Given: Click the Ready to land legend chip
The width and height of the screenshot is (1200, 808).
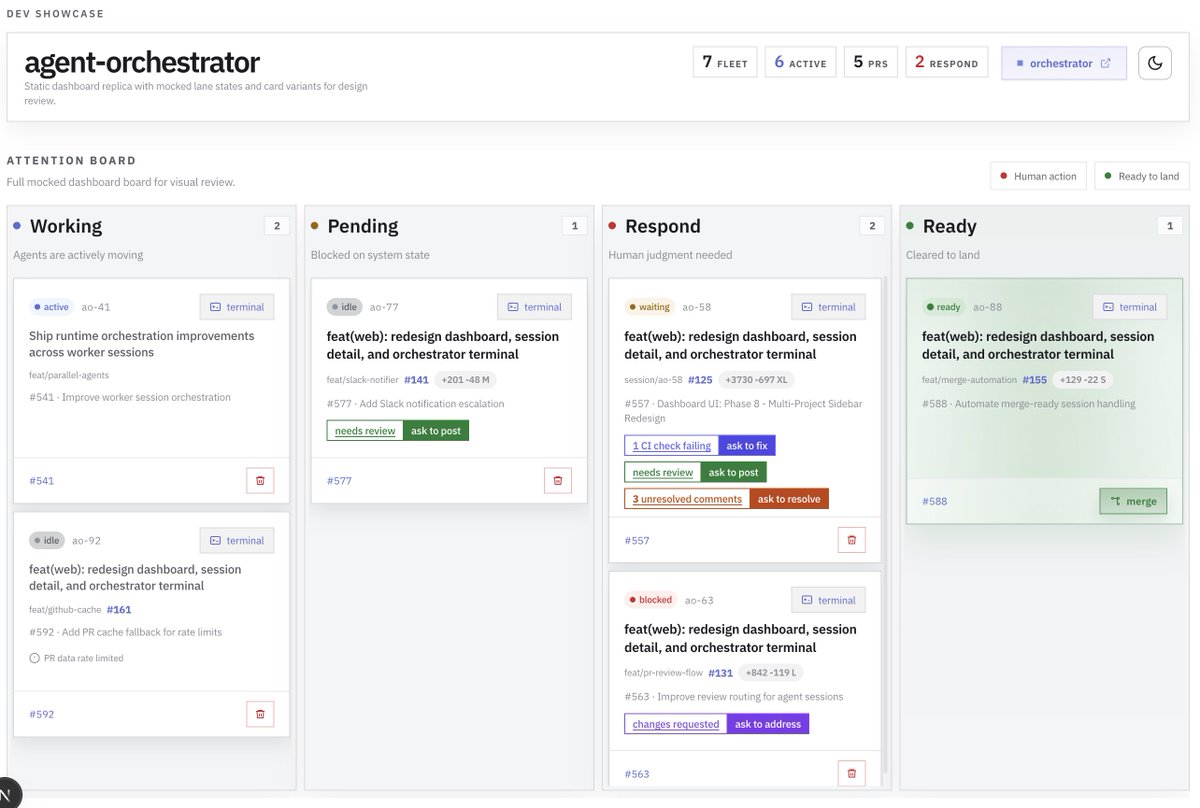Looking at the screenshot, I should pyautogui.click(x=1142, y=176).
